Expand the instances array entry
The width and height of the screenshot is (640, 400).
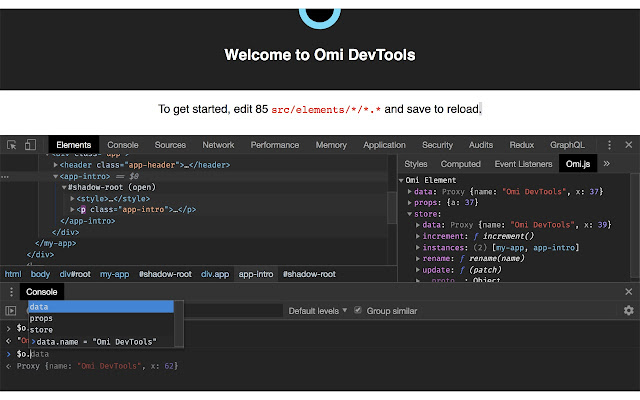pos(418,247)
